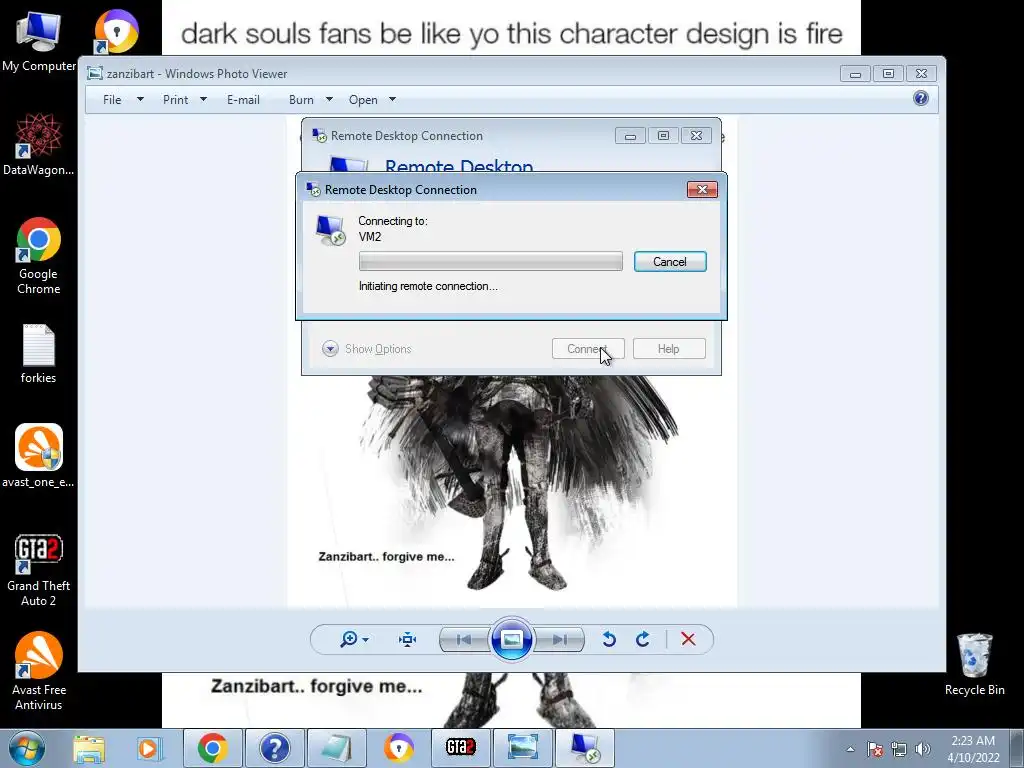Open the avast_one_e... installer icon
The height and width of the screenshot is (768, 1024).
tap(38, 456)
